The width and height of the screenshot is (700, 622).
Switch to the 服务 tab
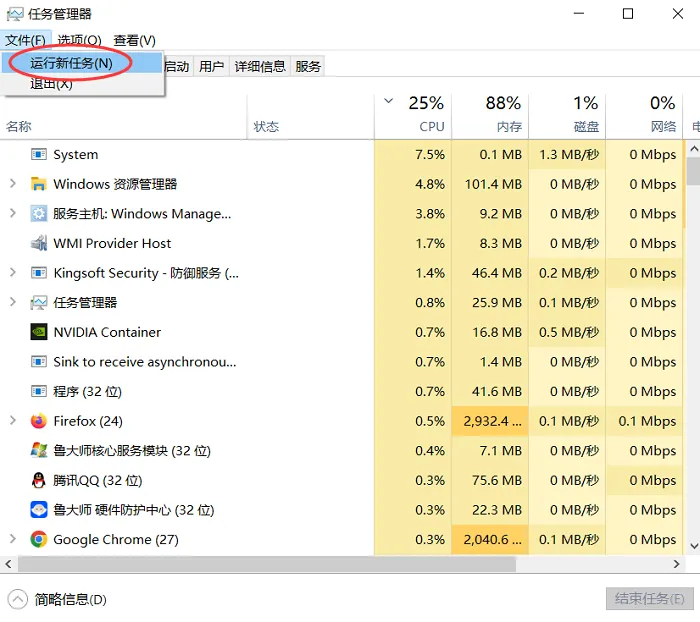308,67
